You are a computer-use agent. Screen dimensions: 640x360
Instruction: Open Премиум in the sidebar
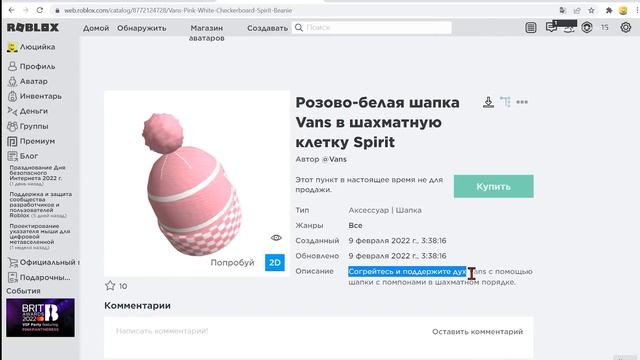(x=31, y=141)
